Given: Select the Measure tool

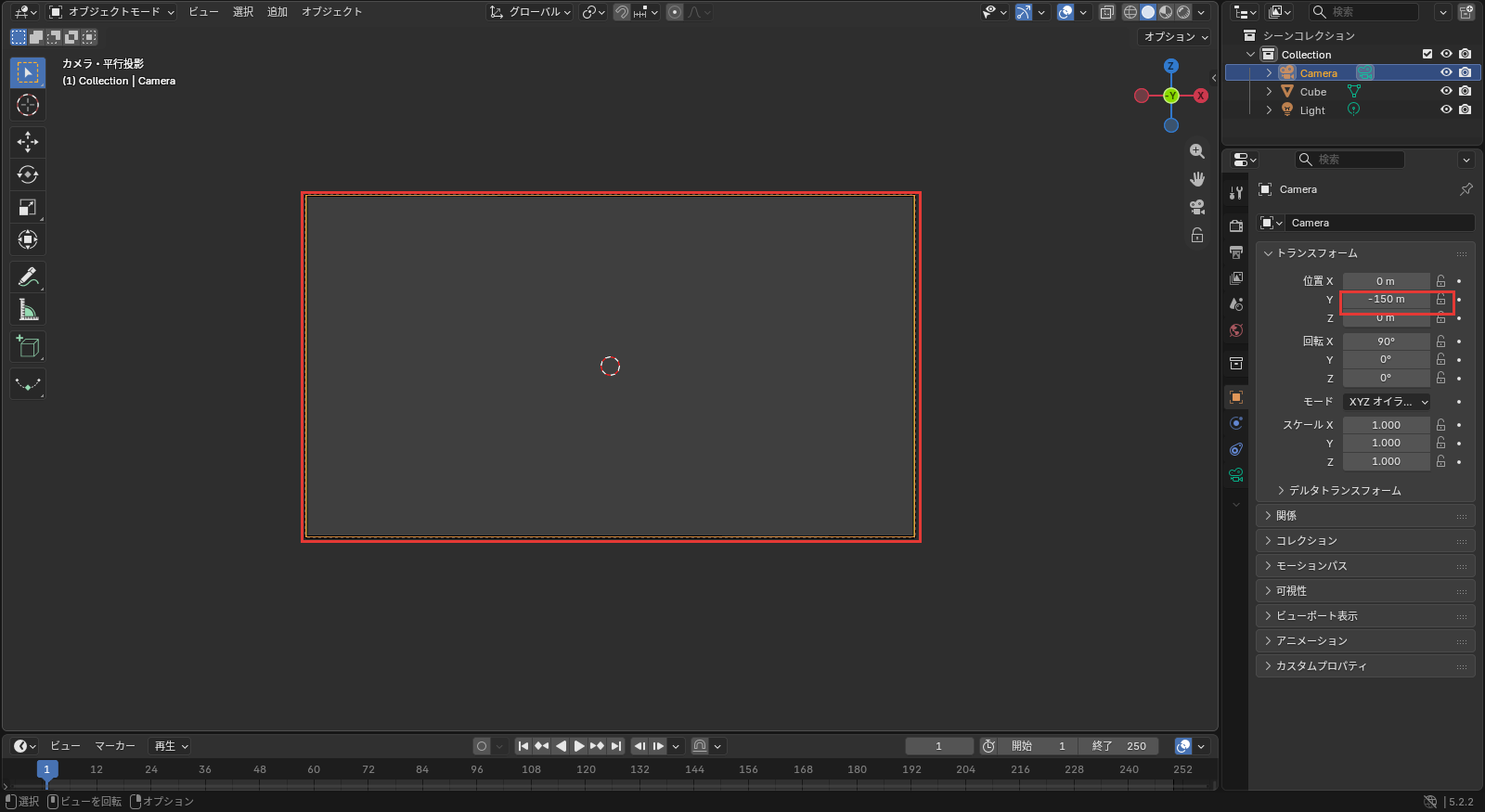Looking at the screenshot, I should (28, 309).
